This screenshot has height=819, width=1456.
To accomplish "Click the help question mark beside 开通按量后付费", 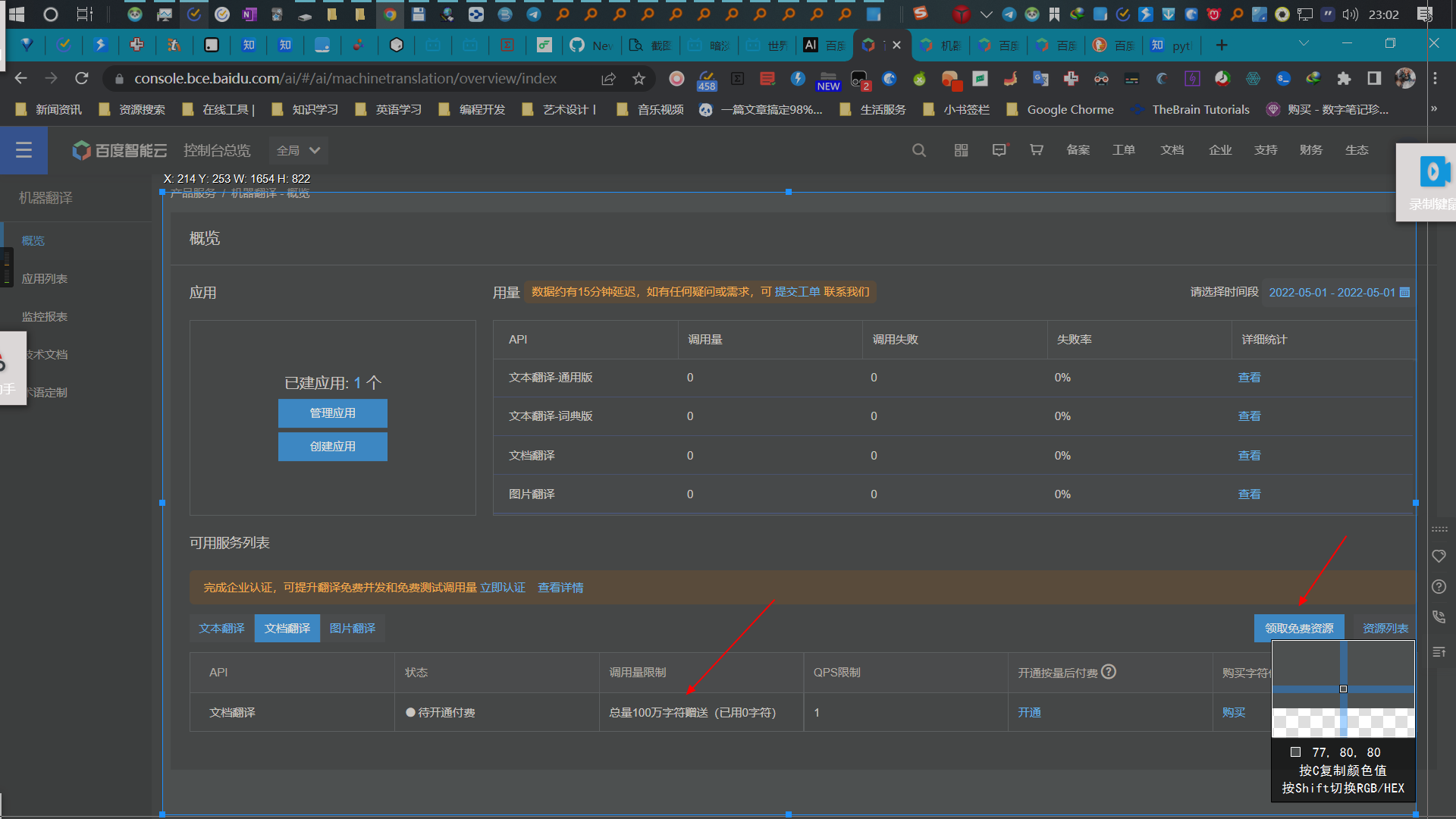I will 1109,672.
